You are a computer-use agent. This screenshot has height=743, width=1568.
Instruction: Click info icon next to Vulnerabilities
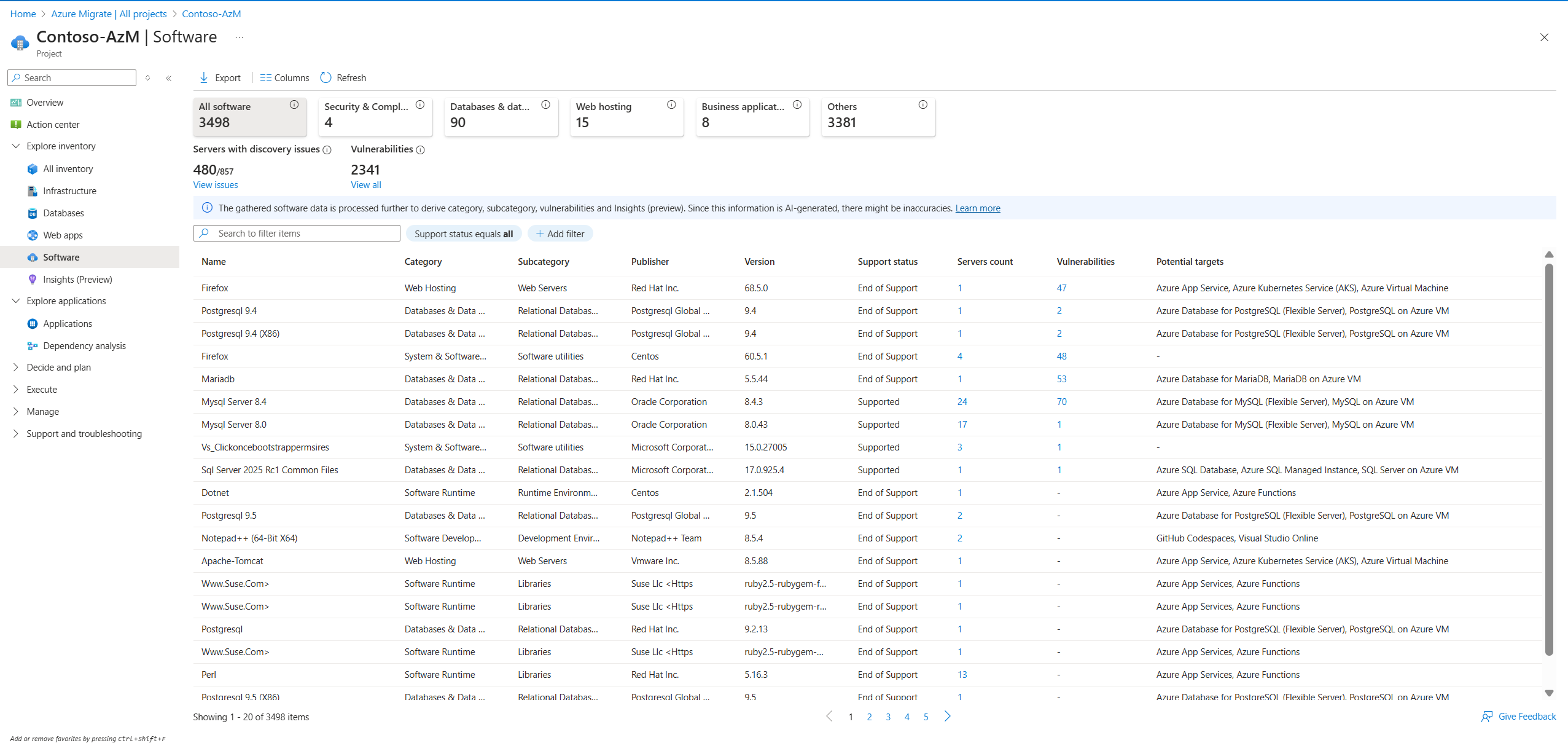point(421,150)
